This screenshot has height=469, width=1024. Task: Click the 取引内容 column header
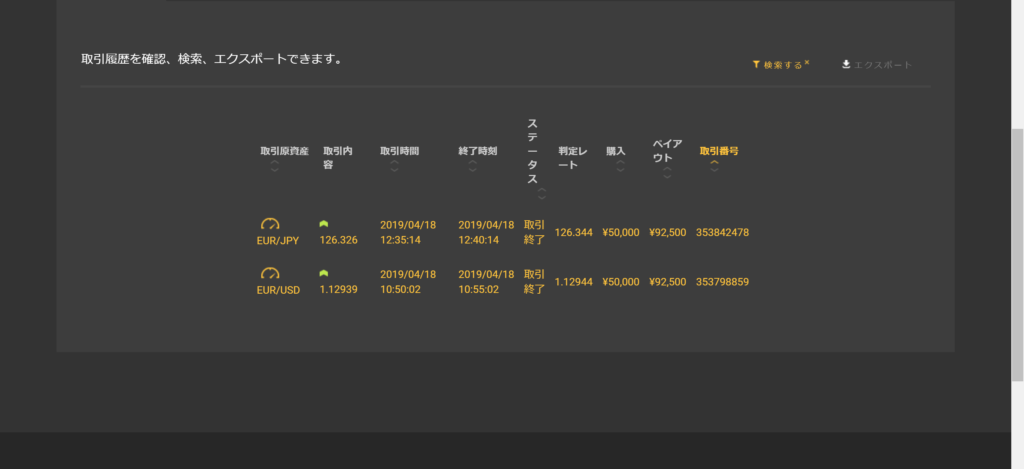pyautogui.click(x=338, y=157)
